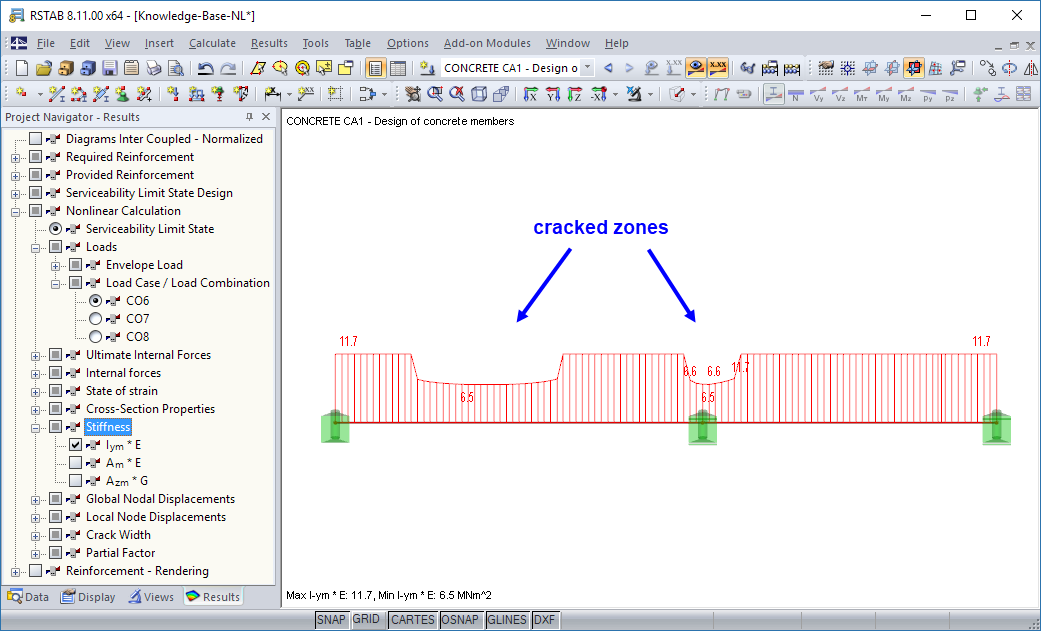
Task: Switch to the Display panel tab
Action: (88, 596)
